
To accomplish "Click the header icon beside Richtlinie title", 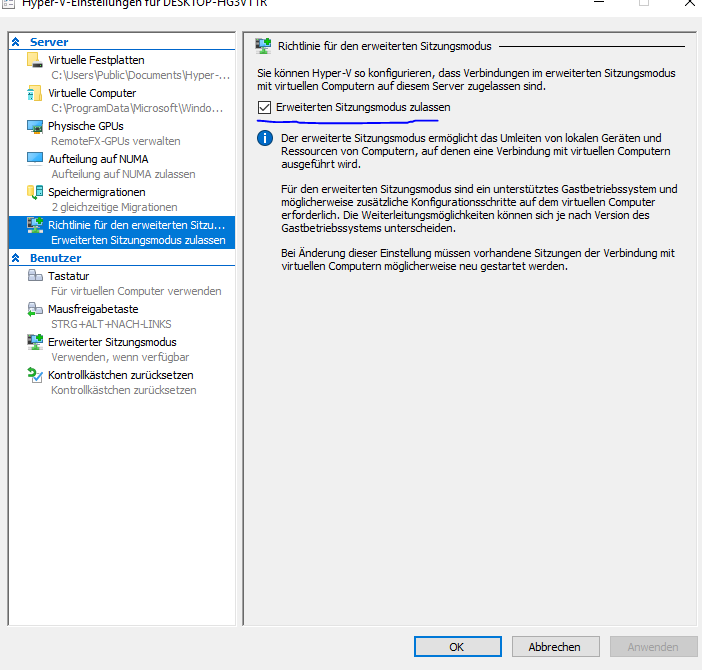I will point(263,46).
